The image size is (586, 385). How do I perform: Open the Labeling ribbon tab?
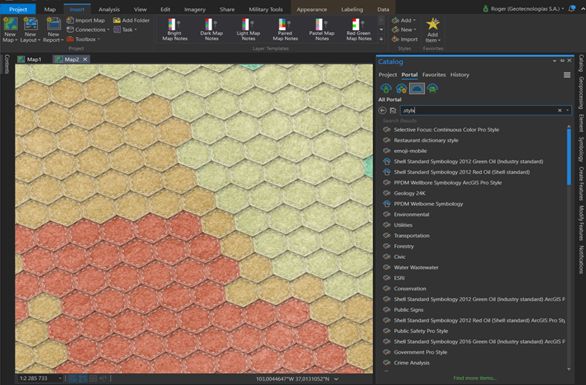352,9
